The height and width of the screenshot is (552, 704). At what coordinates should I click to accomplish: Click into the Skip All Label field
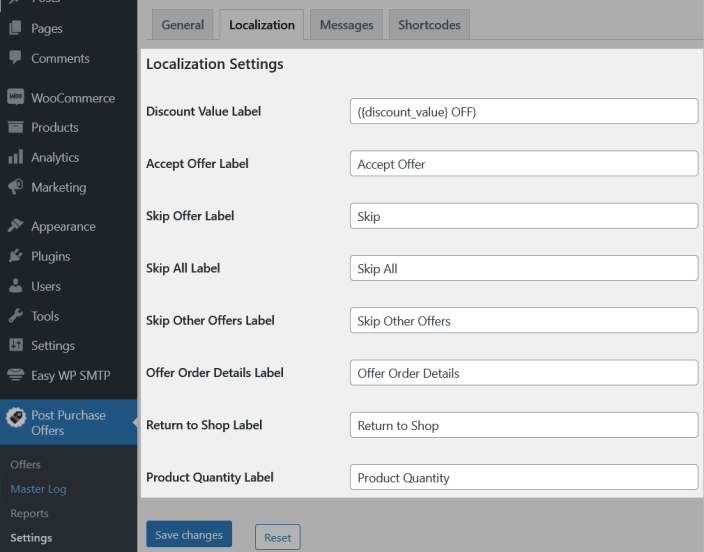tap(523, 268)
